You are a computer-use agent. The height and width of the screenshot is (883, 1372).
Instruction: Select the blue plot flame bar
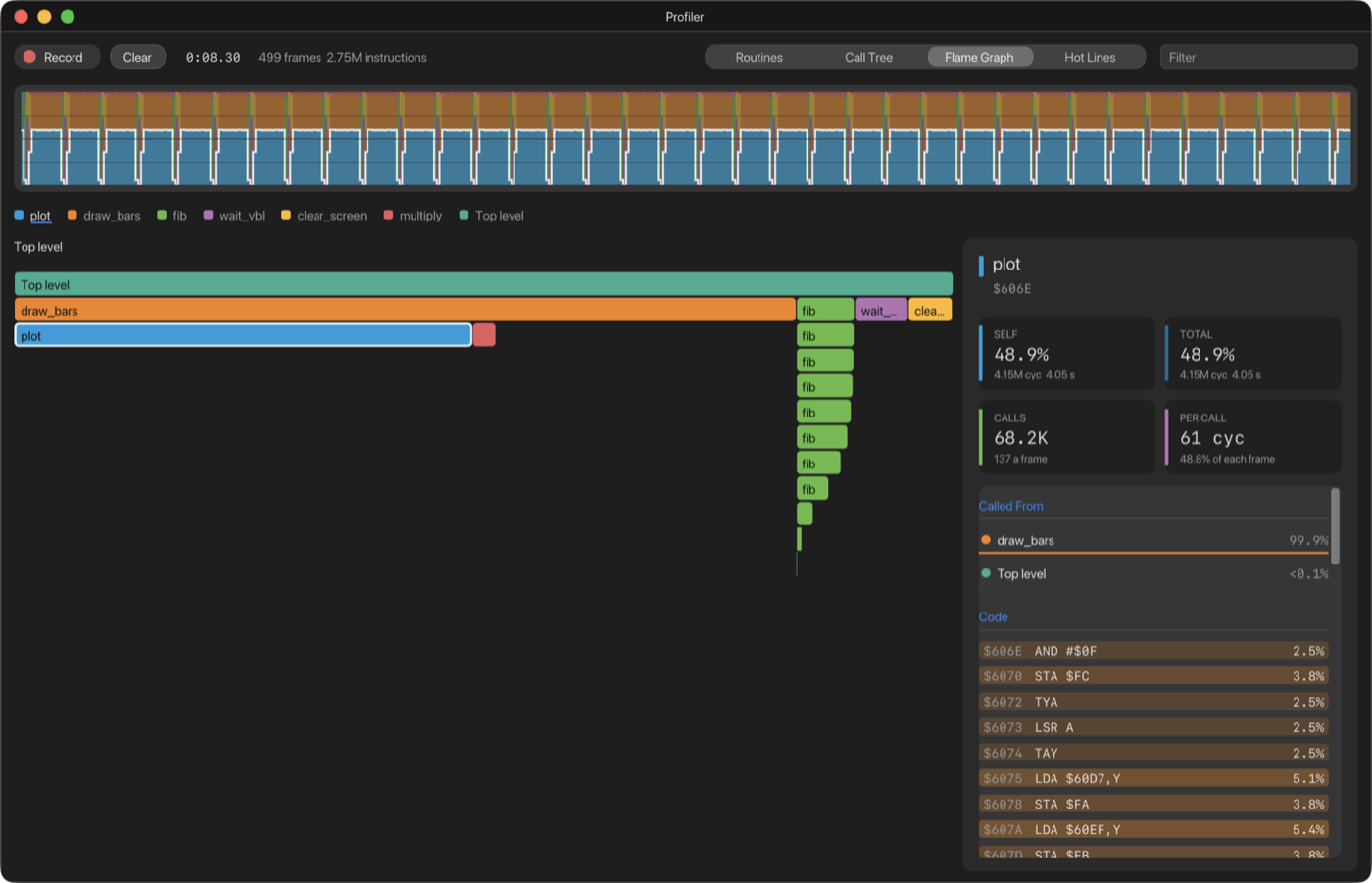[x=243, y=336]
